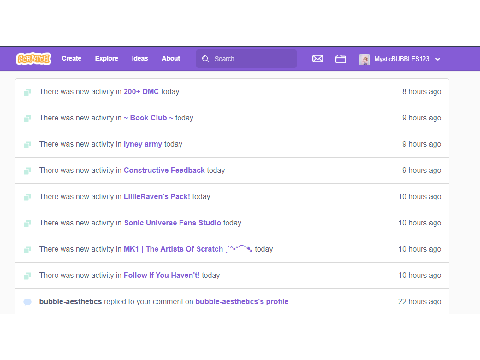480x360 pixels.
Task: Click the search magnifier icon
Action: click(205, 59)
